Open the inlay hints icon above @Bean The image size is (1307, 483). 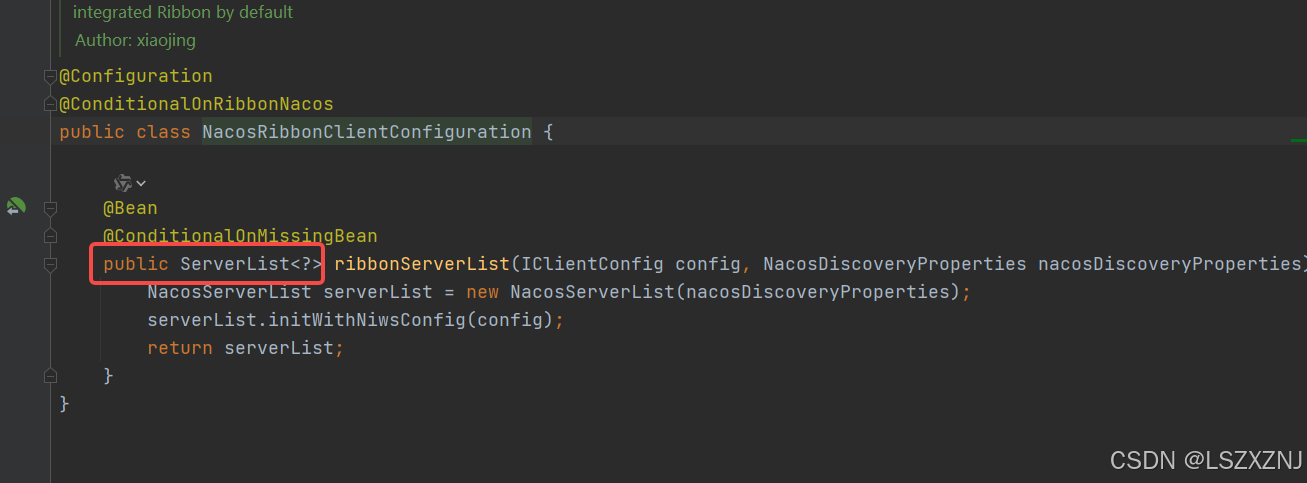point(130,183)
